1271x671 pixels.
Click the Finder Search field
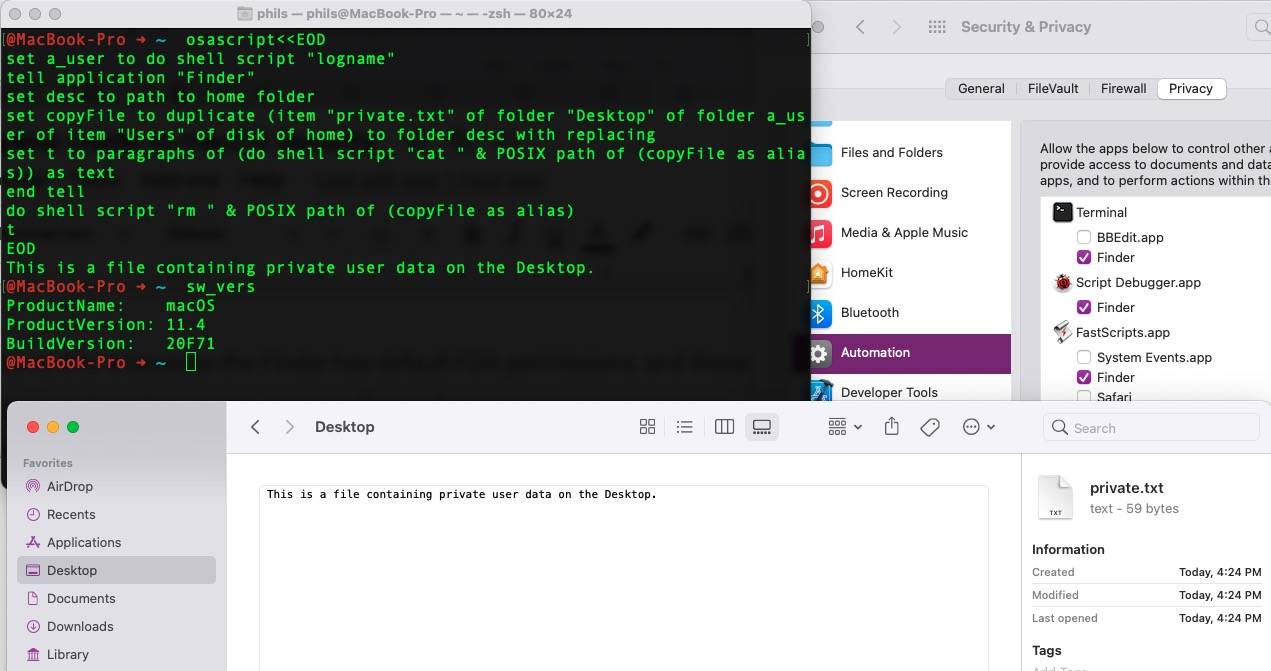point(1150,428)
